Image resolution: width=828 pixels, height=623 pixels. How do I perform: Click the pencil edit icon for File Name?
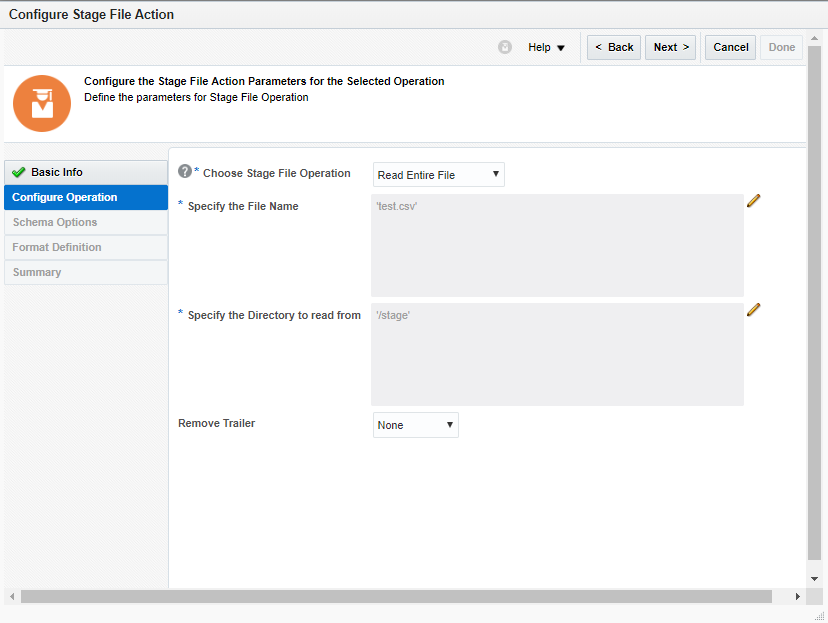click(754, 201)
